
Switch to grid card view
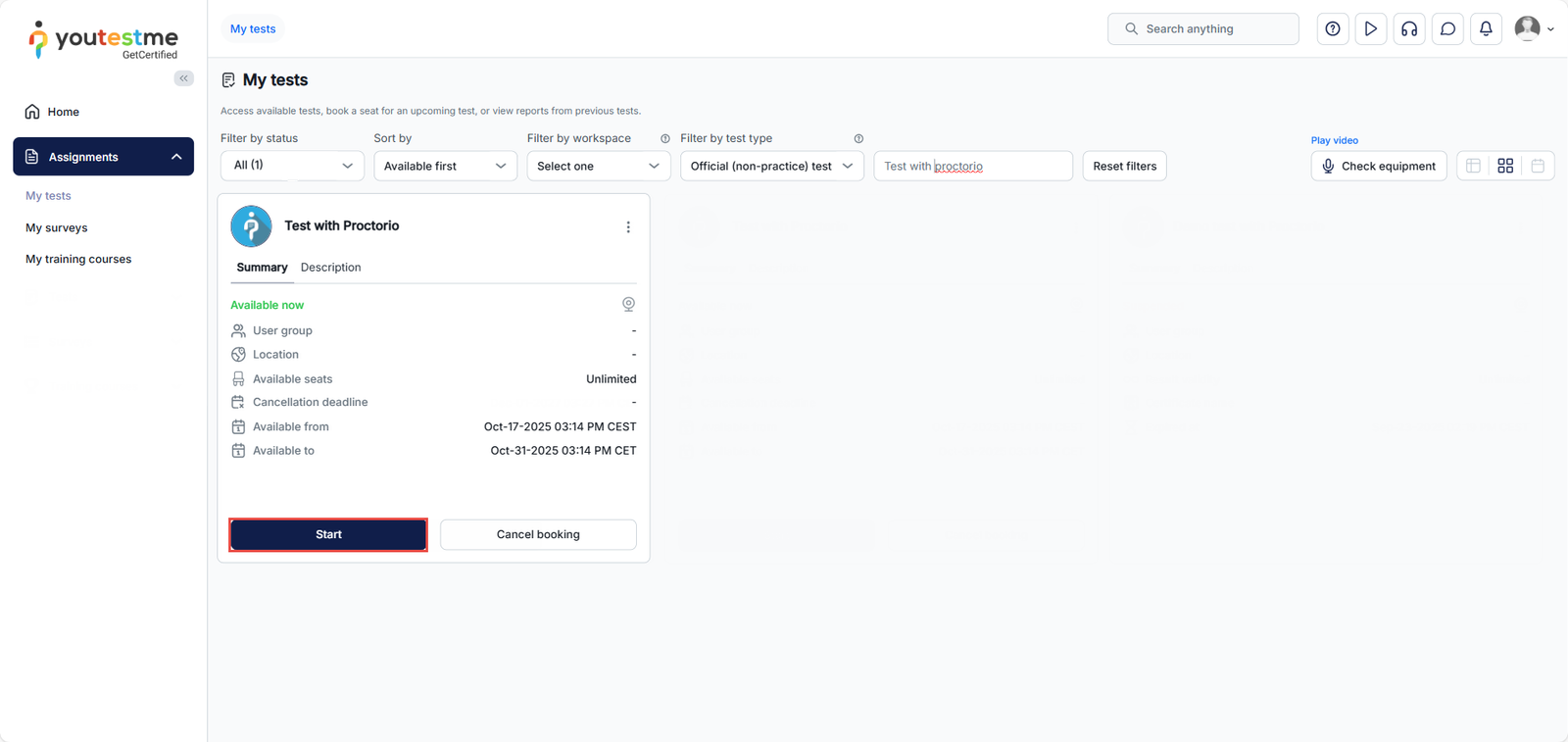(1505, 167)
